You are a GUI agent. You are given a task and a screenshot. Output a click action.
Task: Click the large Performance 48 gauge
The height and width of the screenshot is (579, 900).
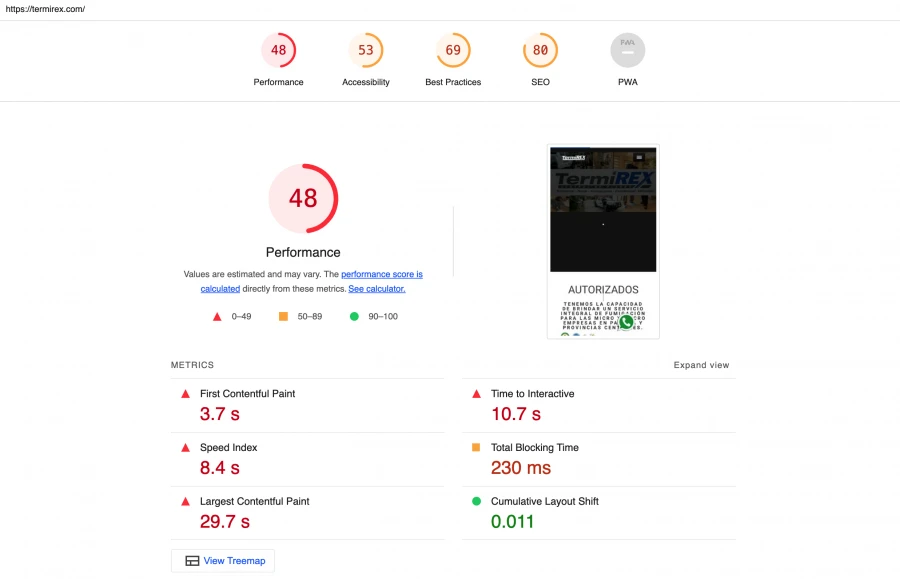(x=303, y=199)
